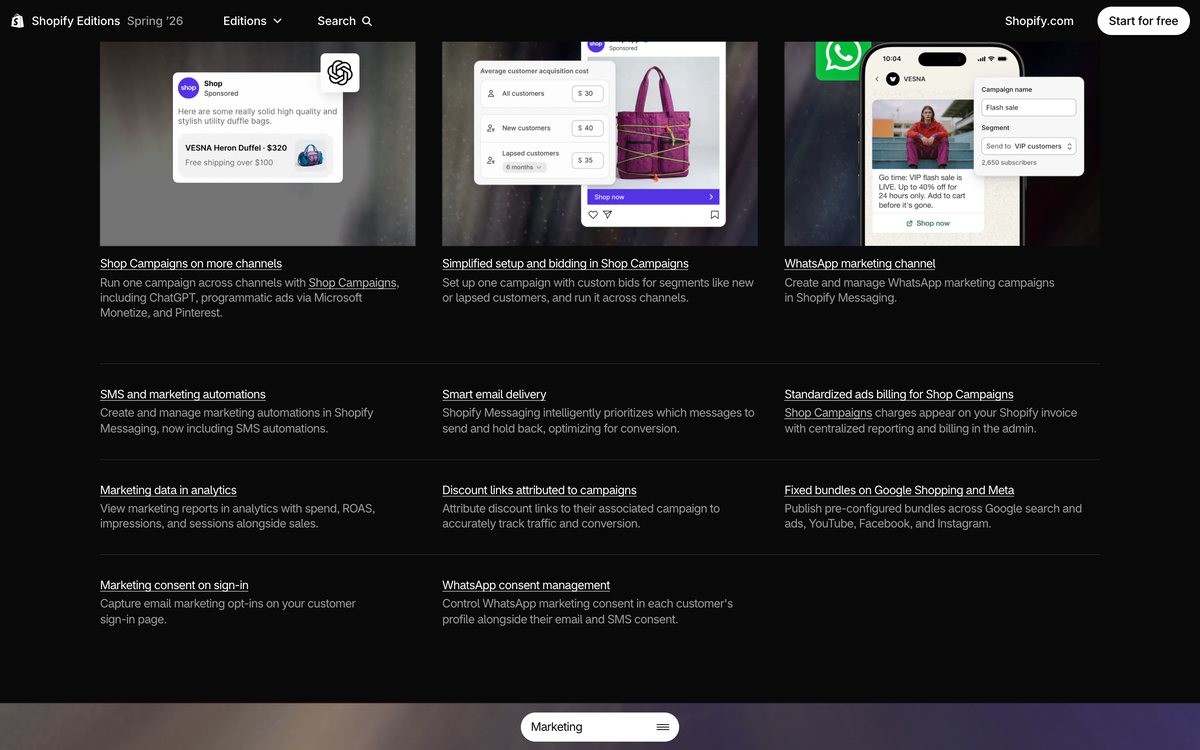Click the hamburger icon in Marketing pill

pos(663,727)
